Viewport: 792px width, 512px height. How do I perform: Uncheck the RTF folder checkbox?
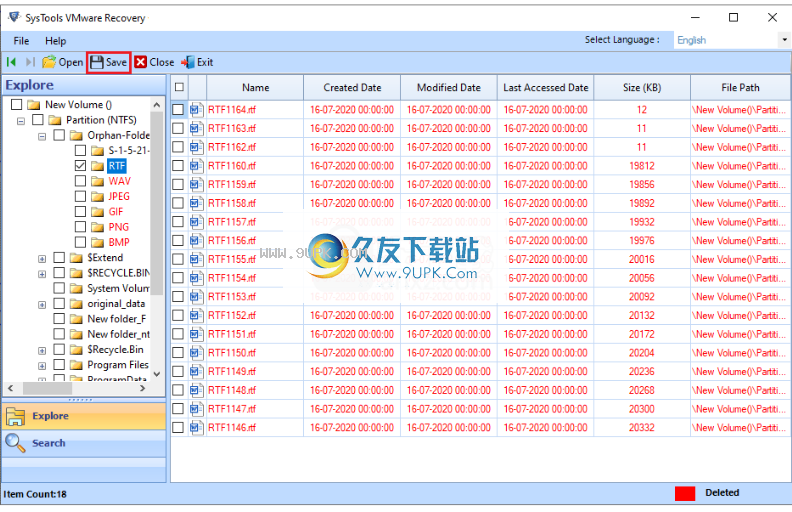point(80,165)
